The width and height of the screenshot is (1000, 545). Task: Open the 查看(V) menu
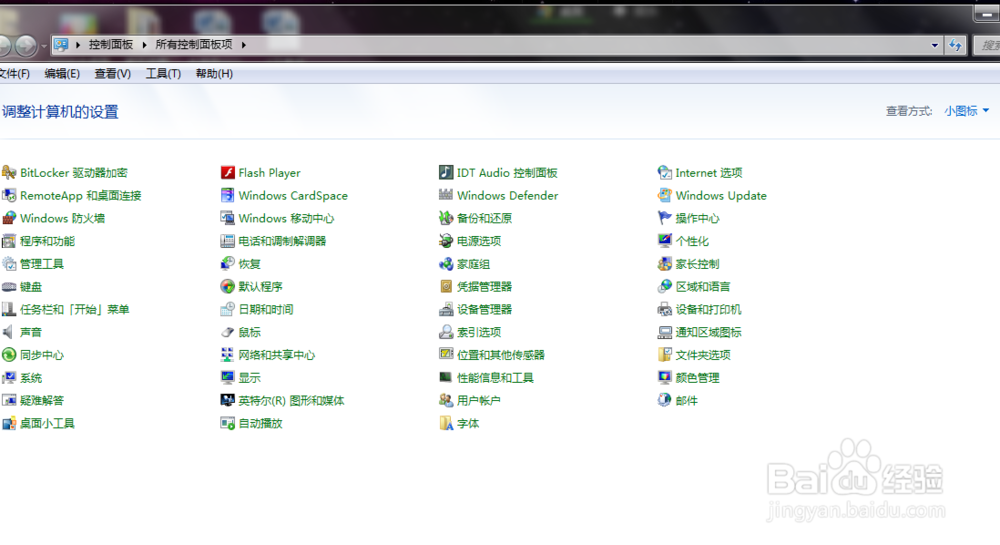[113, 74]
